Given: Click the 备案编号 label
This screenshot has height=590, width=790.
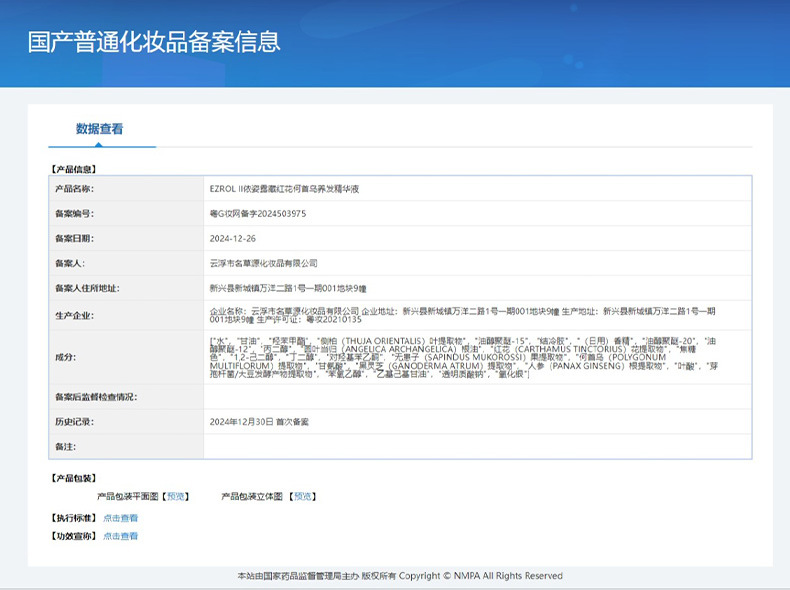Looking at the screenshot, I should [x=75, y=214].
